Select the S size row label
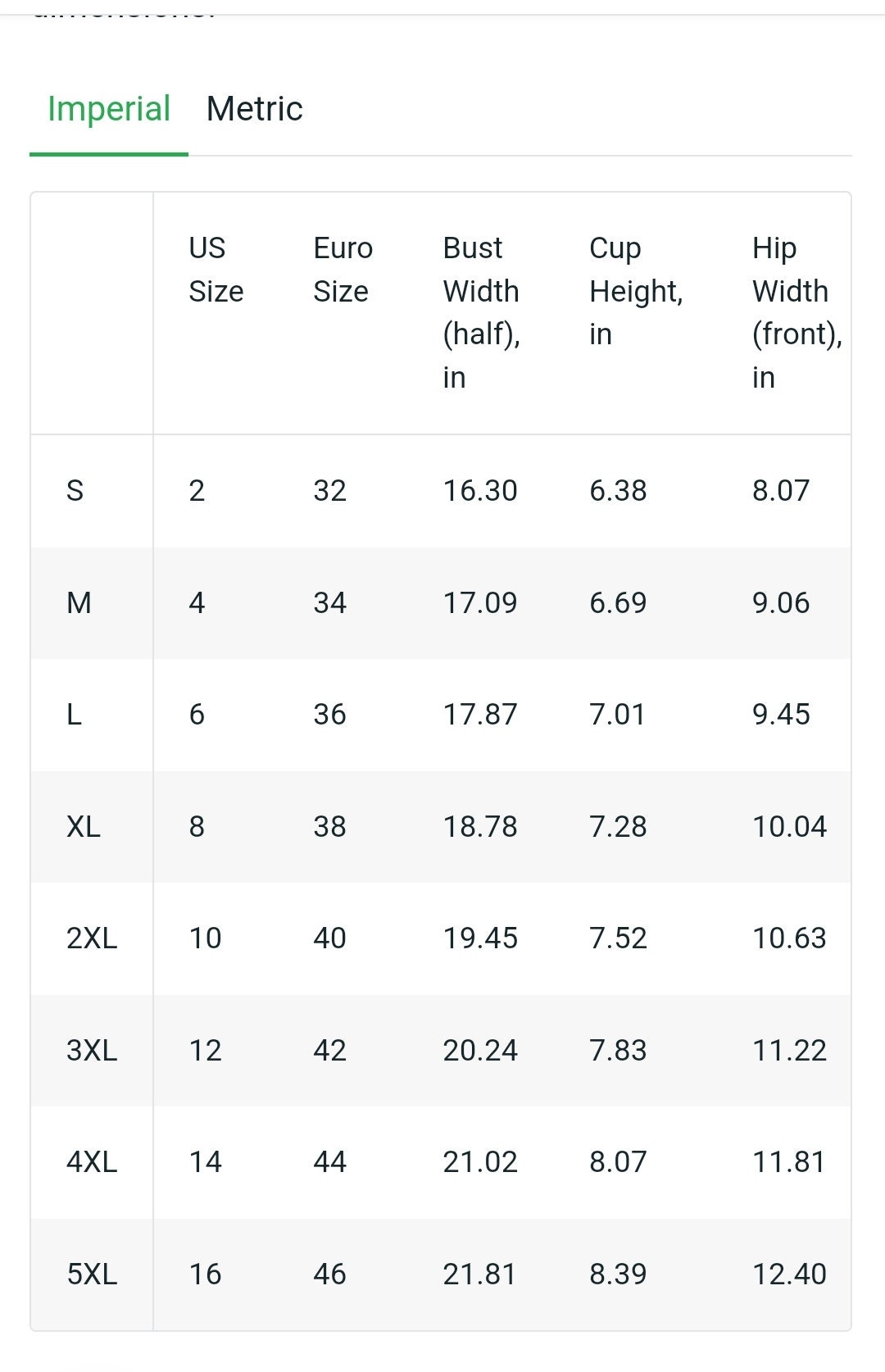The height and width of the screenshot is (1372, 885). (x=75, y=491)
